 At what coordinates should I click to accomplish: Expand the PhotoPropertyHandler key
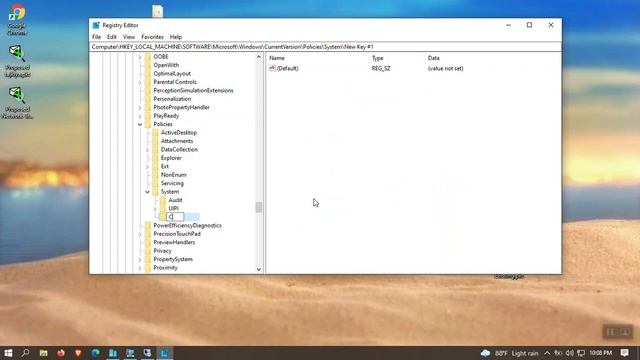pyautogui.click(x=140, y=107)
